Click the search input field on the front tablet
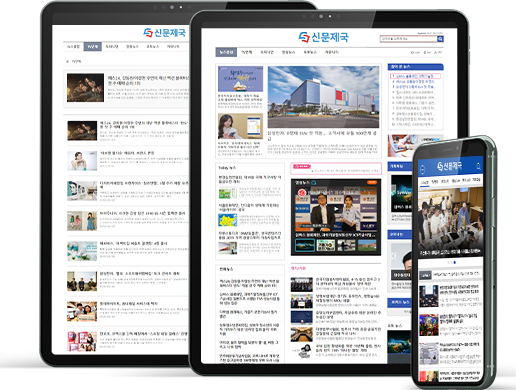This screenshot has width=516, height=390. click(x=408, y=39)
